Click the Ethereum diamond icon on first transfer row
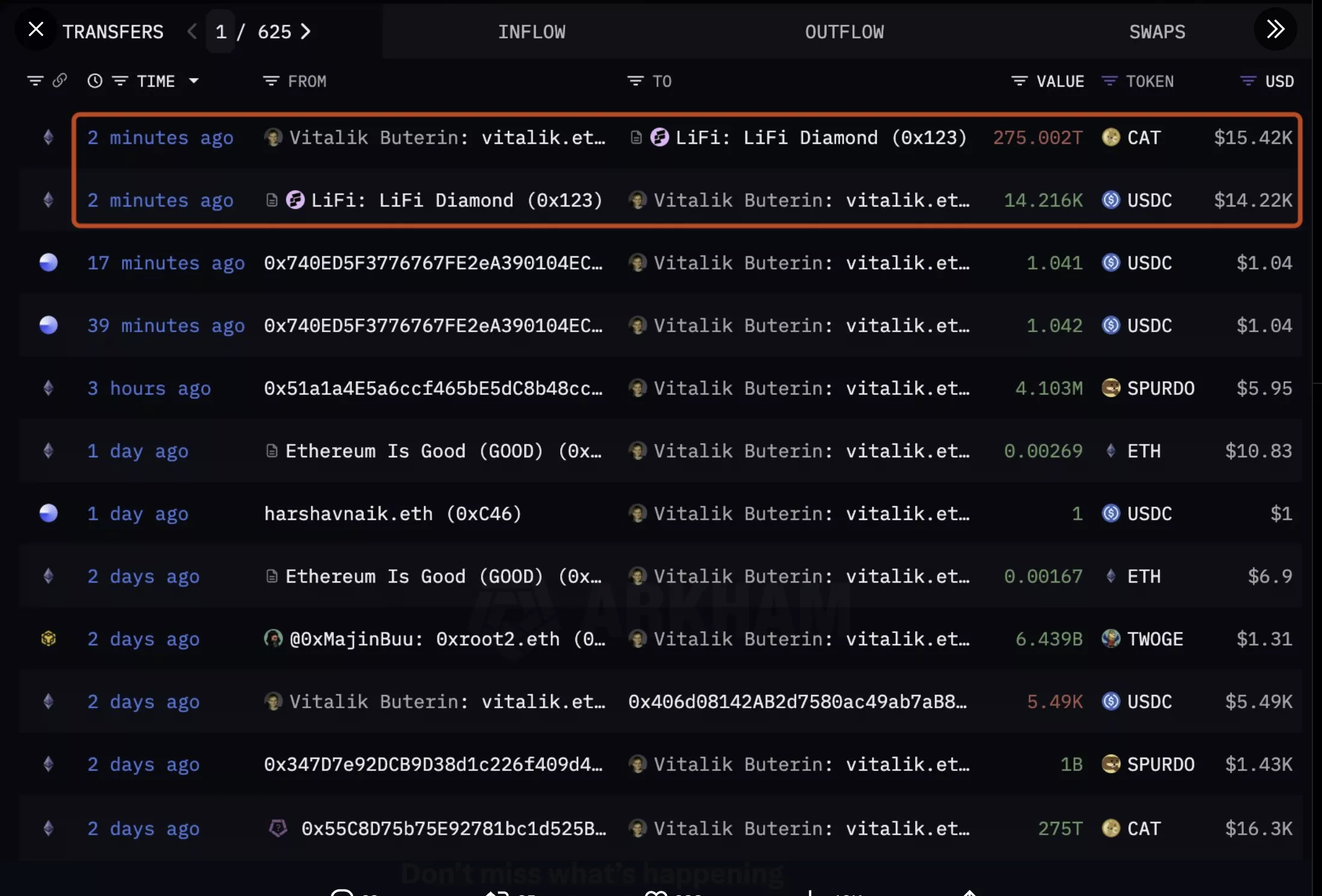 pyautogui.click(x=48, y=137)
